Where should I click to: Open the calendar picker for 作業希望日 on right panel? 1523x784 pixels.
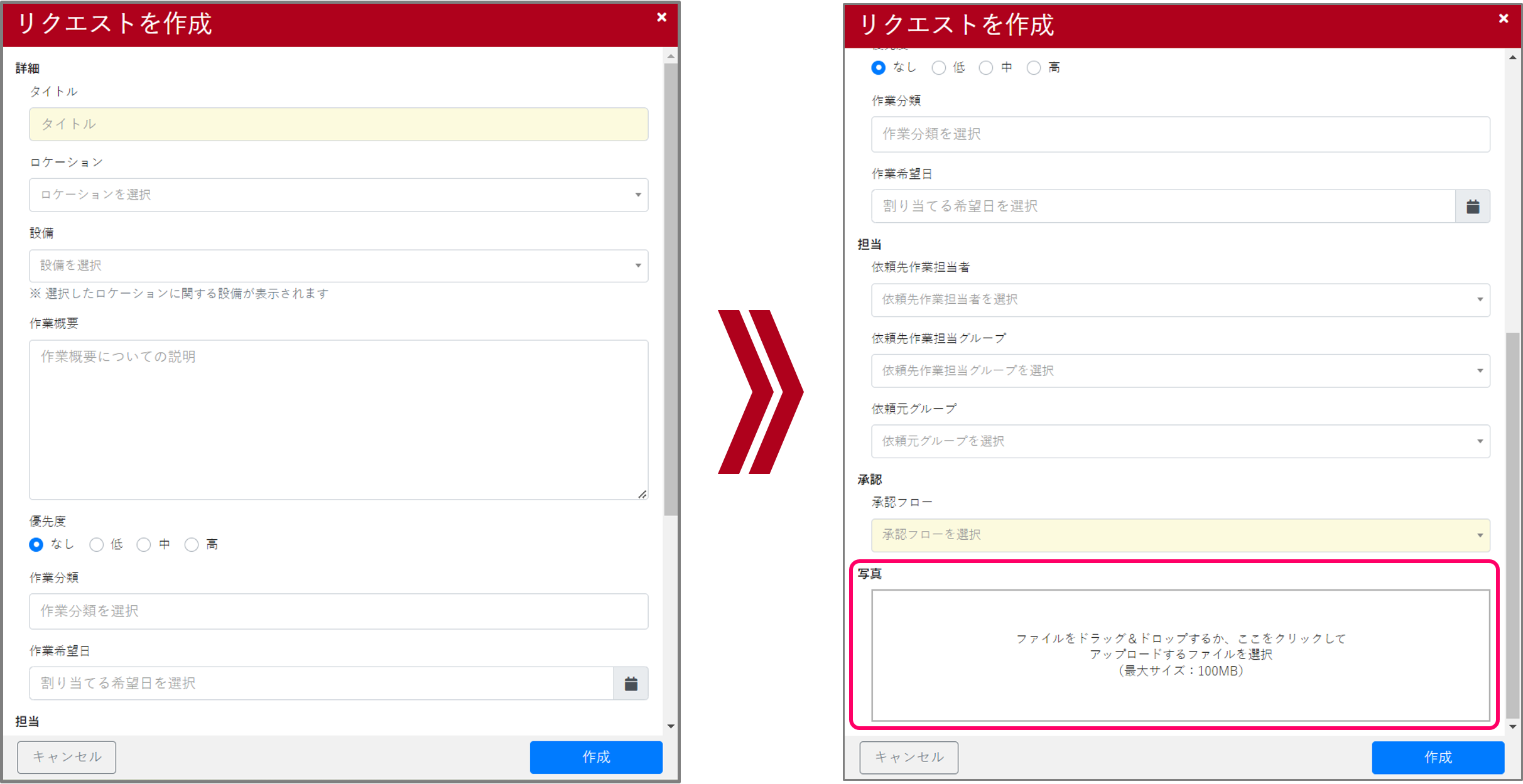[x=1473, y=206]
